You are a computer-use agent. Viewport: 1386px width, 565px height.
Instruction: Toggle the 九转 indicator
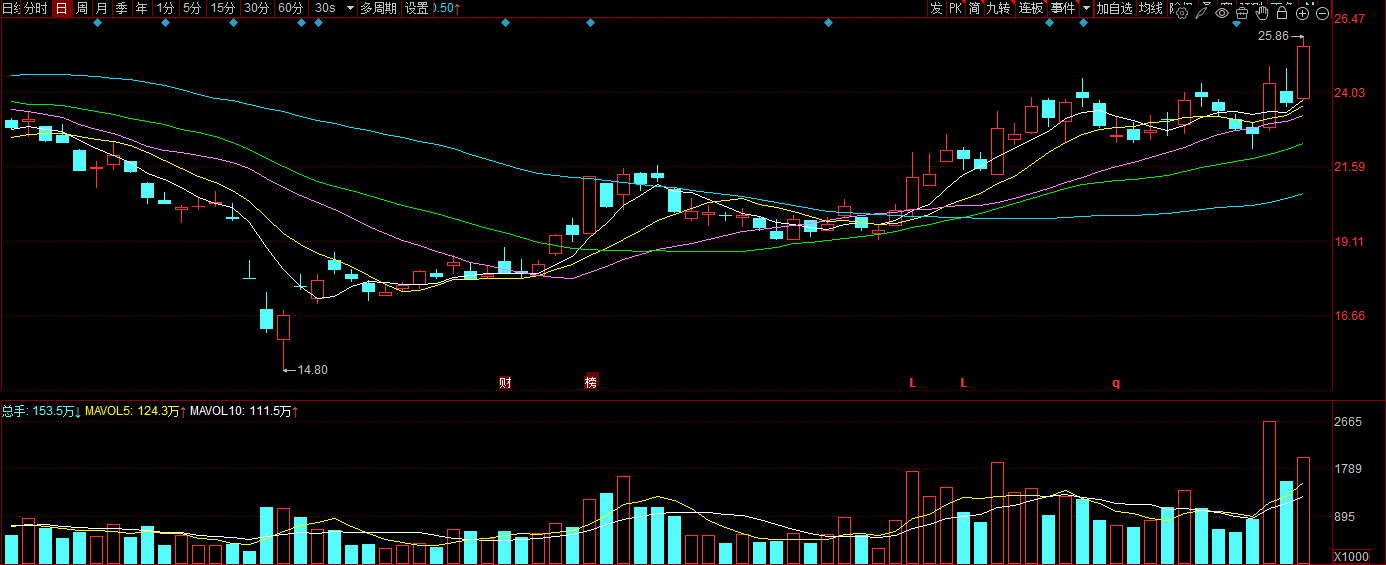pos(999,8)
